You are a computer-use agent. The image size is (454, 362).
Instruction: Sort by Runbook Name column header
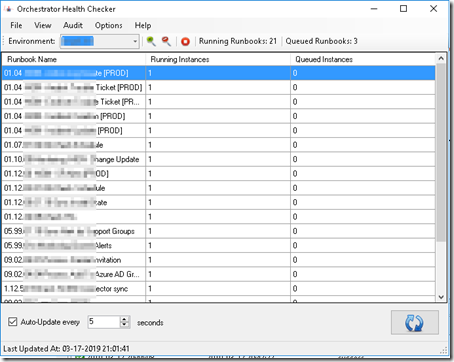[74, 59]
